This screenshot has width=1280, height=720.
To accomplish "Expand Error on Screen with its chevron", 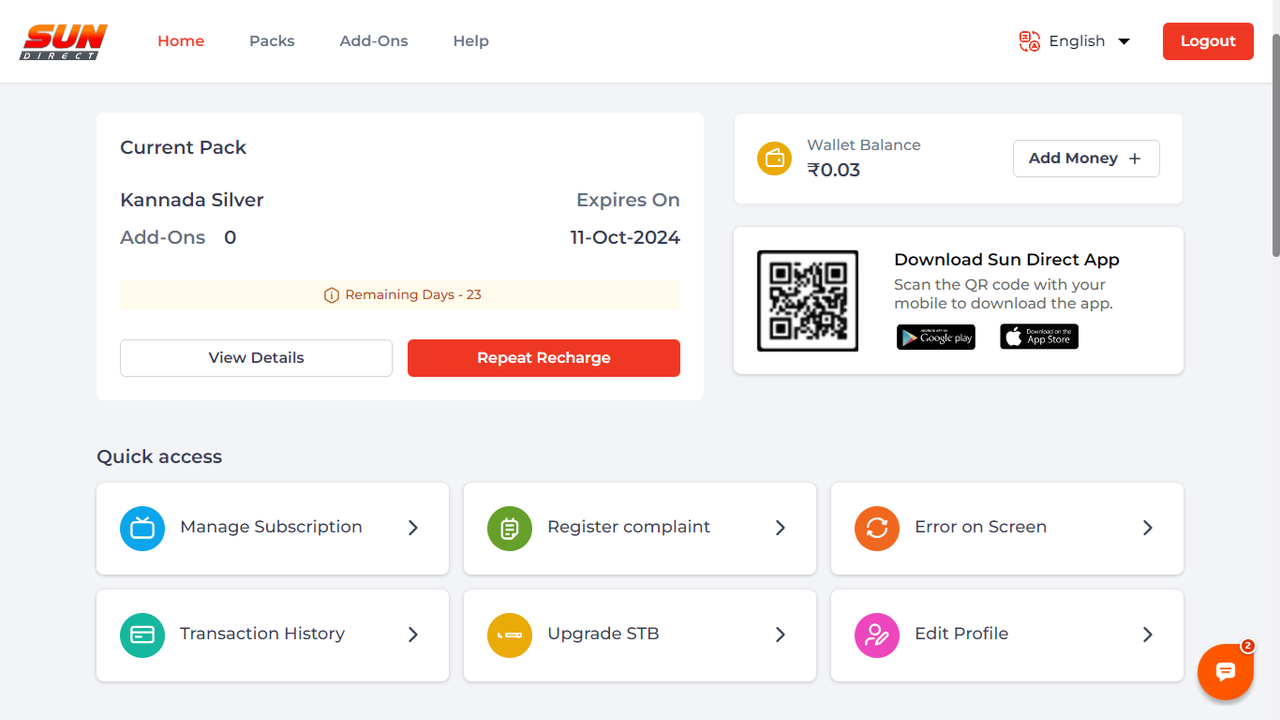I will point(1148,528).
